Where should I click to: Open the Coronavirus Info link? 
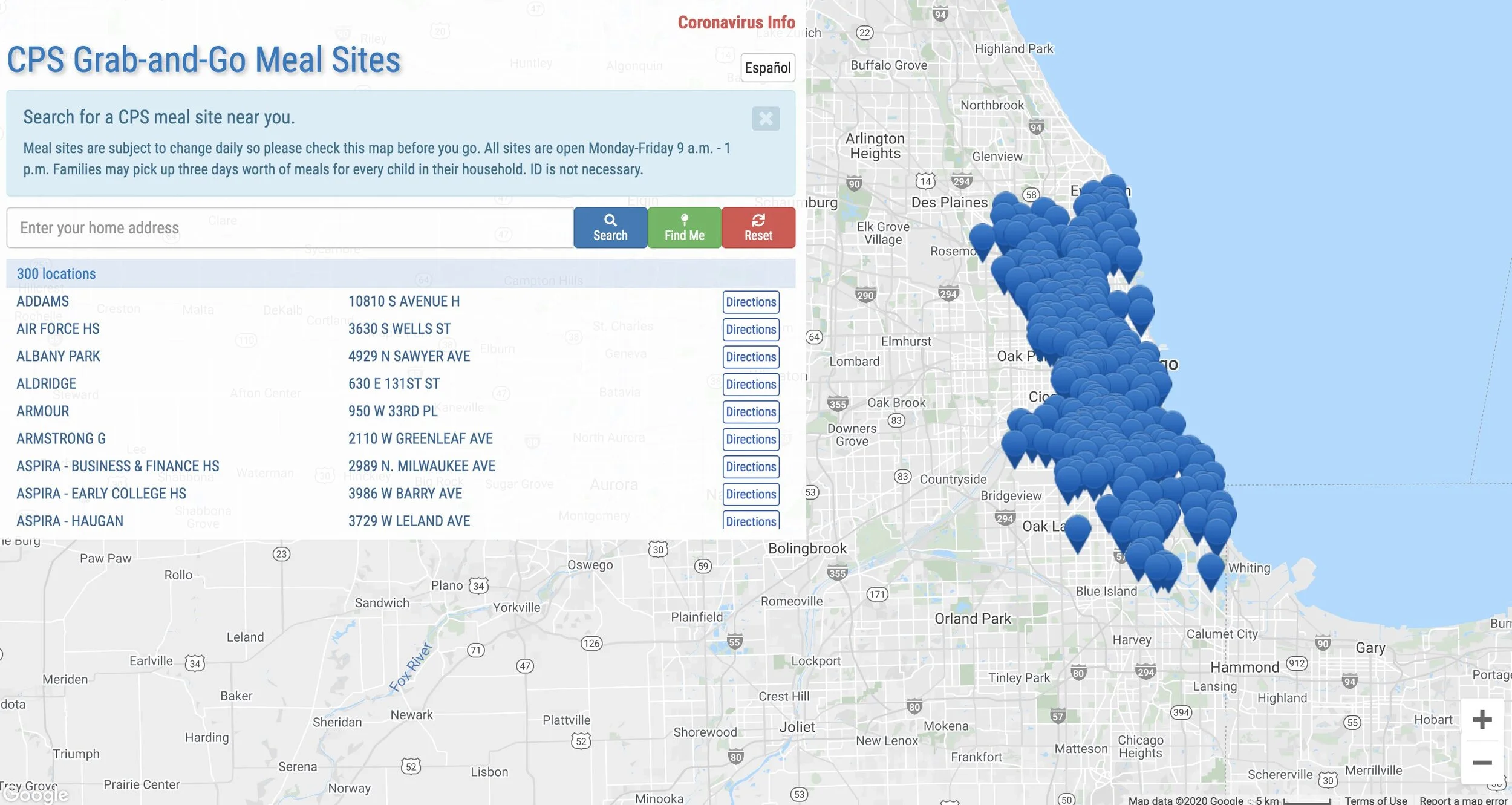(736, 22)
